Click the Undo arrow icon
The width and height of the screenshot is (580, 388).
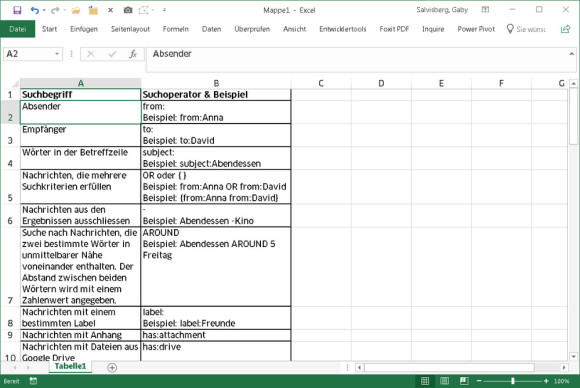34,10
